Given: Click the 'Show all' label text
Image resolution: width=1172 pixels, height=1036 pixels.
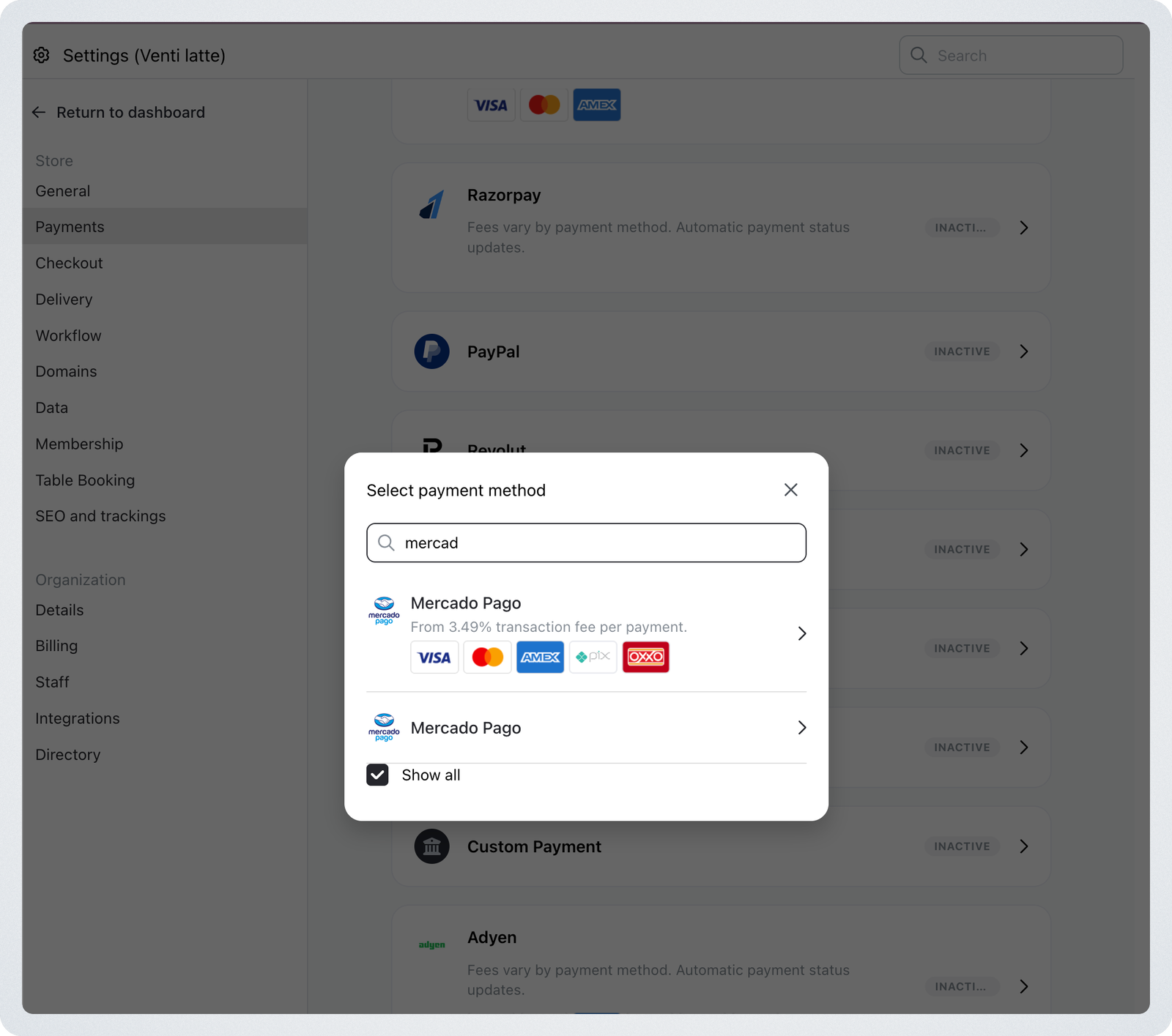Looking at the screenshot, I should (431, 775).
